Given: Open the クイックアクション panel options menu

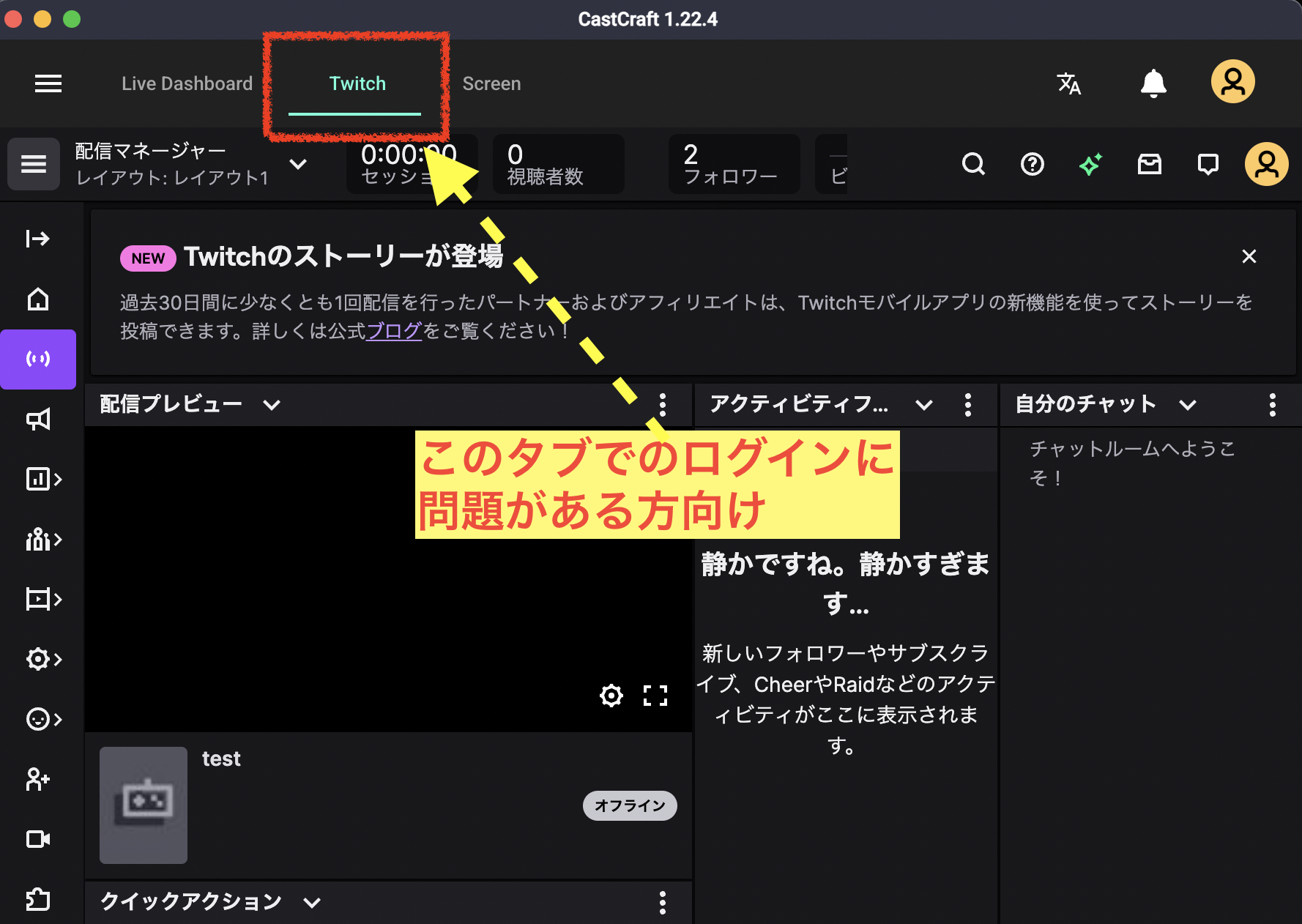Looking at the screenshot, I should point(663,902).
